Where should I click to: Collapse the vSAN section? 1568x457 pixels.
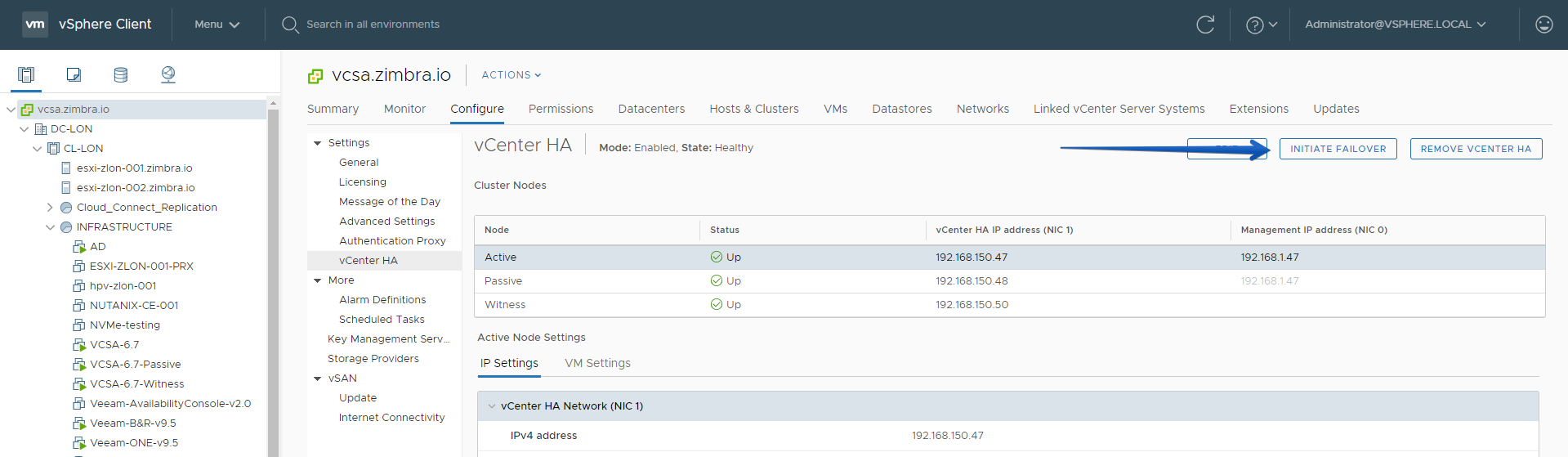pos(318,379)
